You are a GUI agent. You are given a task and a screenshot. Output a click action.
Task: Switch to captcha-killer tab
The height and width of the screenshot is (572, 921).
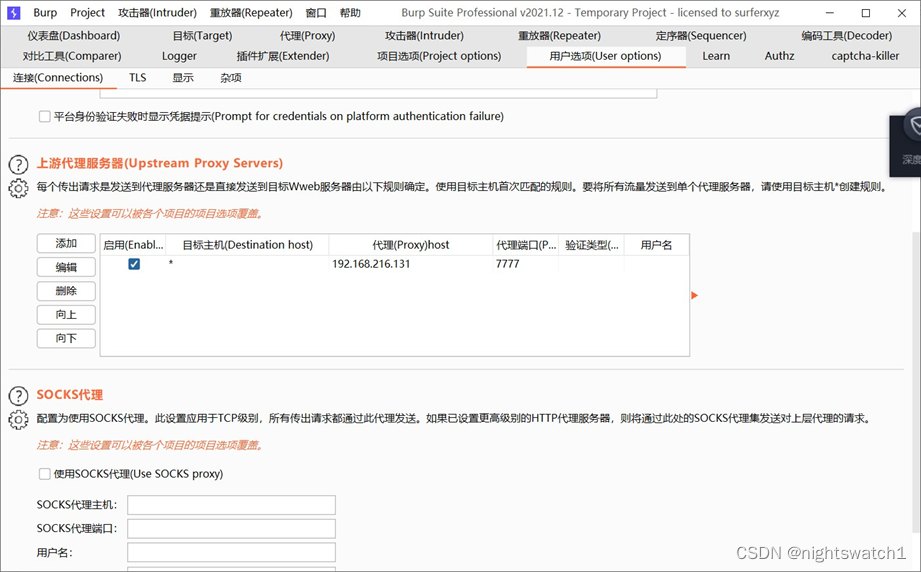pyautogui.click(x=865, y=56)
